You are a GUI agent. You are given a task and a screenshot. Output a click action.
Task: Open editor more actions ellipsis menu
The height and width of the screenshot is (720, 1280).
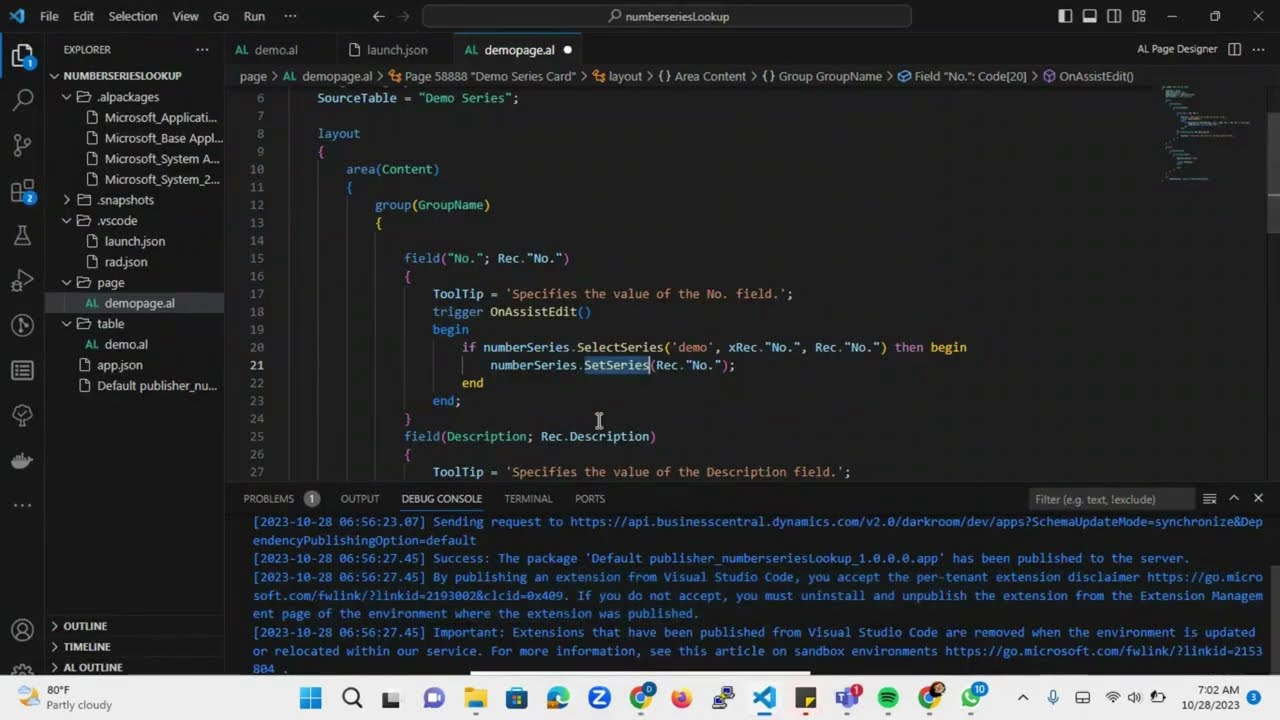point(1259,49)
